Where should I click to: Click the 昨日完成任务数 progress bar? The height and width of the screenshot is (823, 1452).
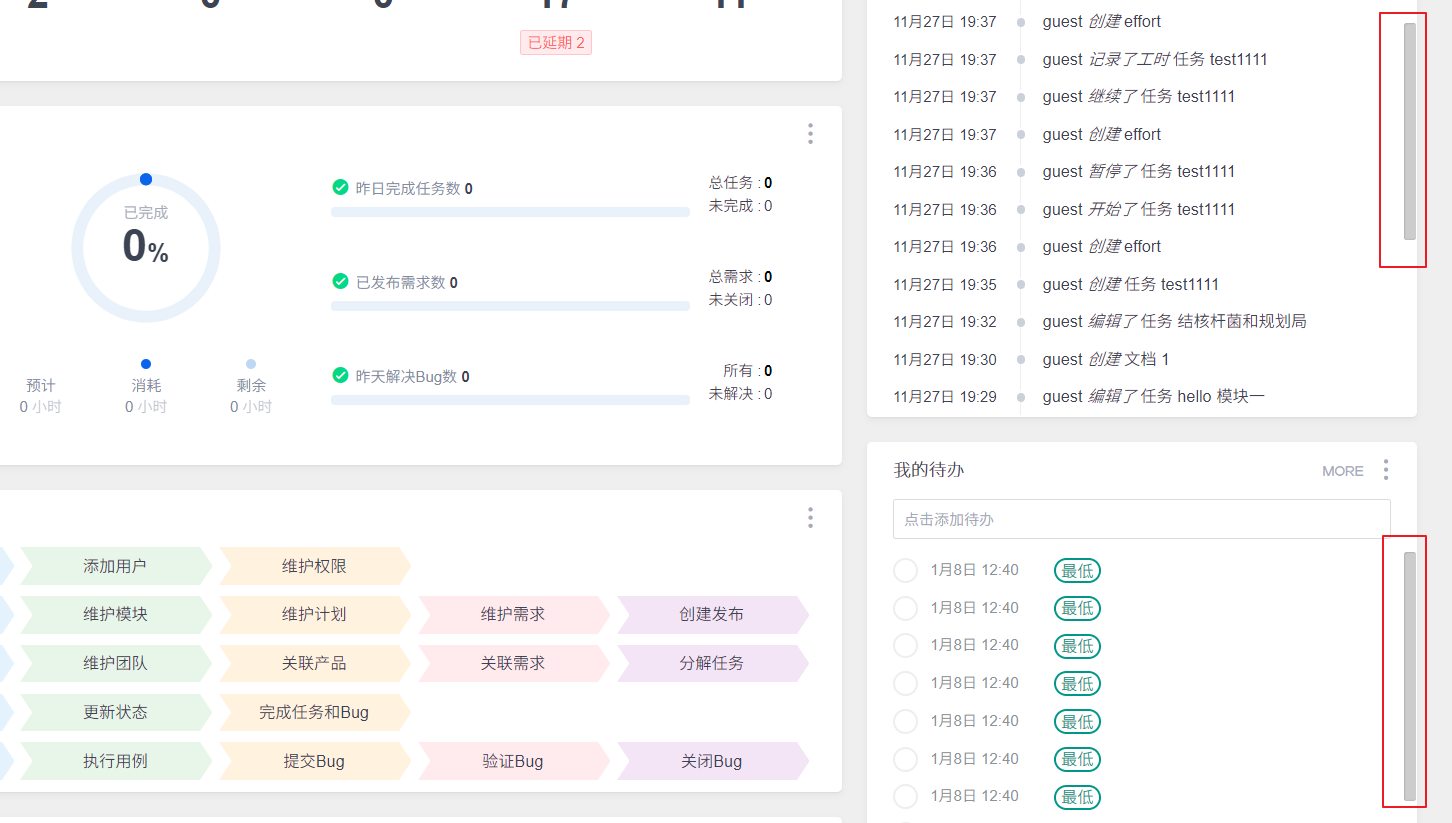510,212
